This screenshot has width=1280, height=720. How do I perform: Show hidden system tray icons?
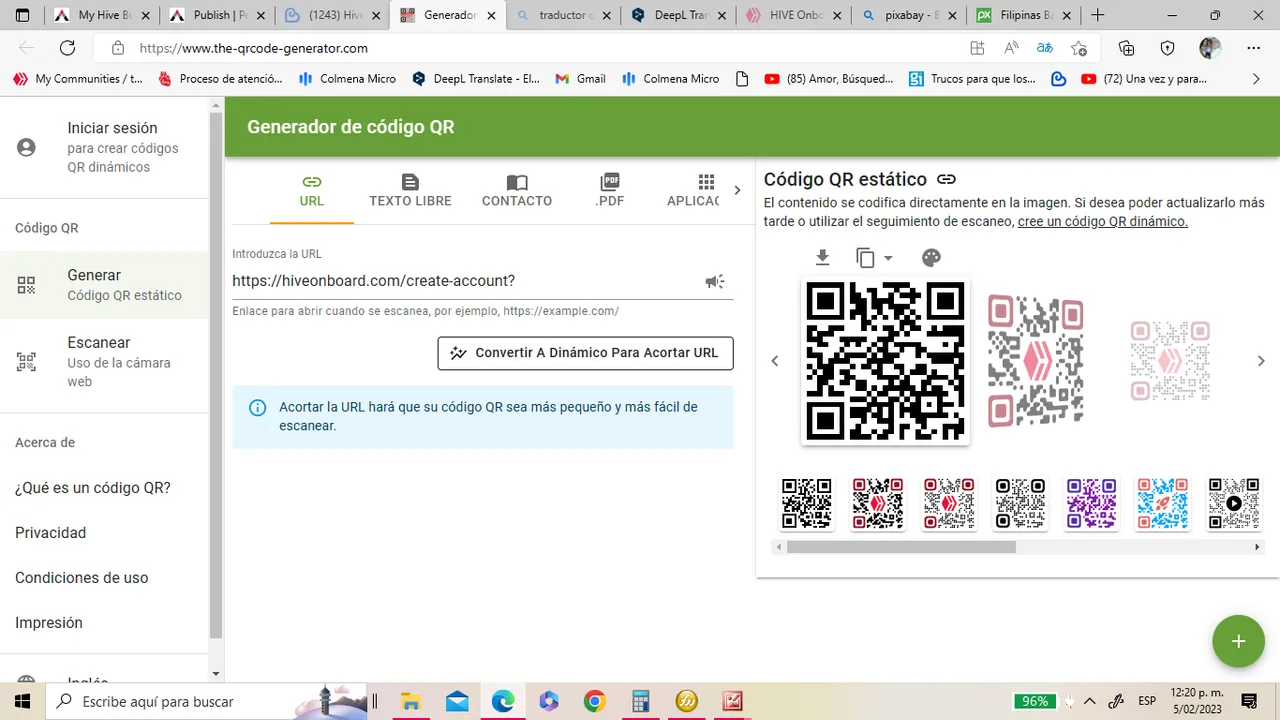click(x=1089, y=701)
